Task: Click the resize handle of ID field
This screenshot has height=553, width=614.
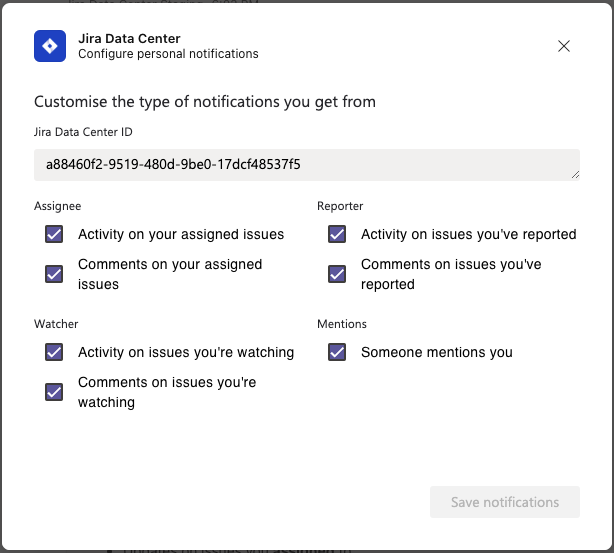Action: (575, 175)
